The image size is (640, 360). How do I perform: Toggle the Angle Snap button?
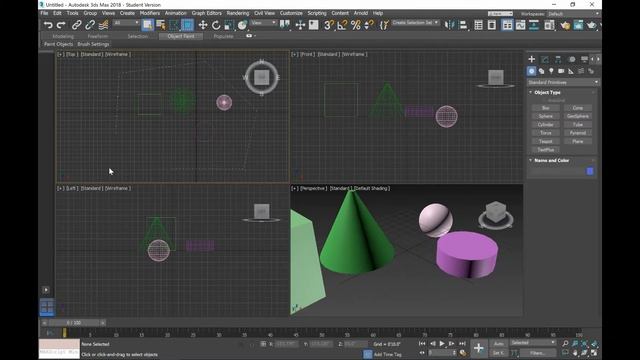342,25
